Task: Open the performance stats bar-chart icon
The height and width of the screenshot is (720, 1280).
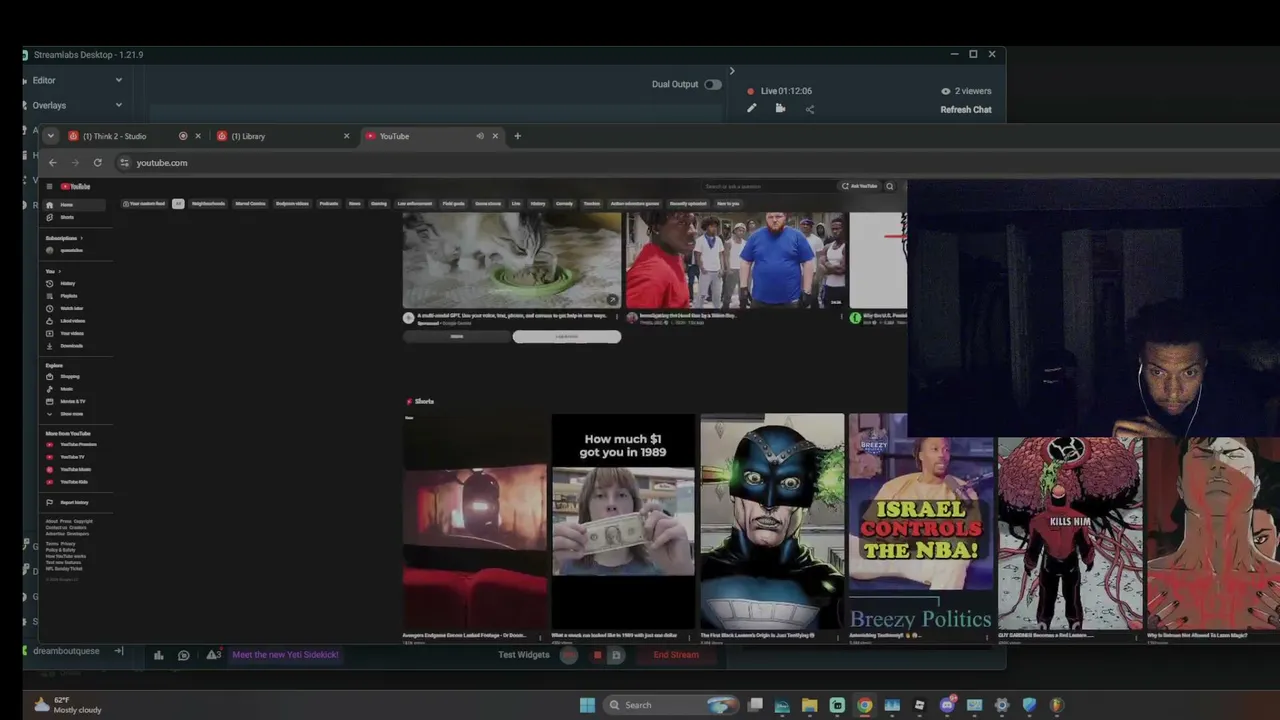Action: 158,655
